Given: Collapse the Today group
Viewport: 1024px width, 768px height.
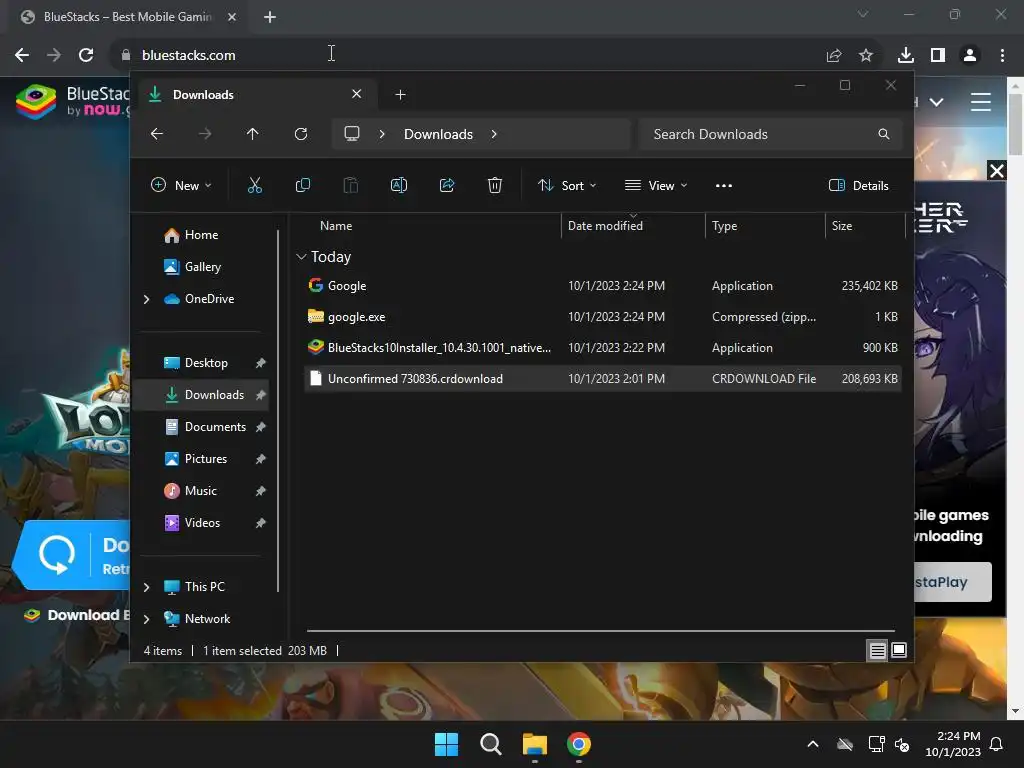Looking at the screenshot, I should click(301, 257).
